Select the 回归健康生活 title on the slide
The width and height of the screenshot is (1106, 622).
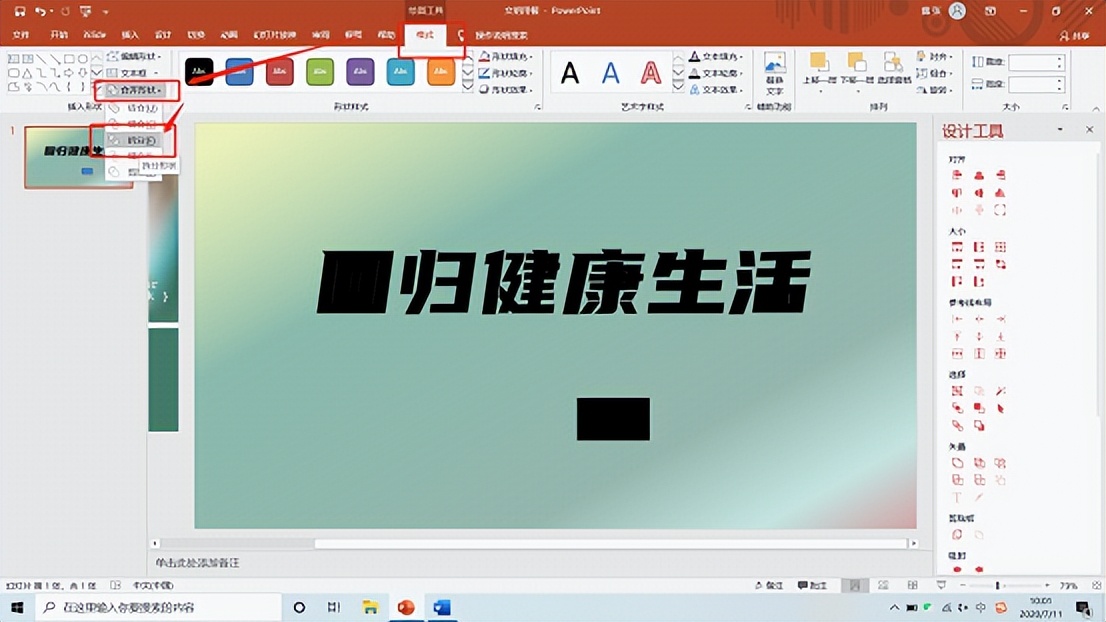pyautogui.click(x=564, y=281)
